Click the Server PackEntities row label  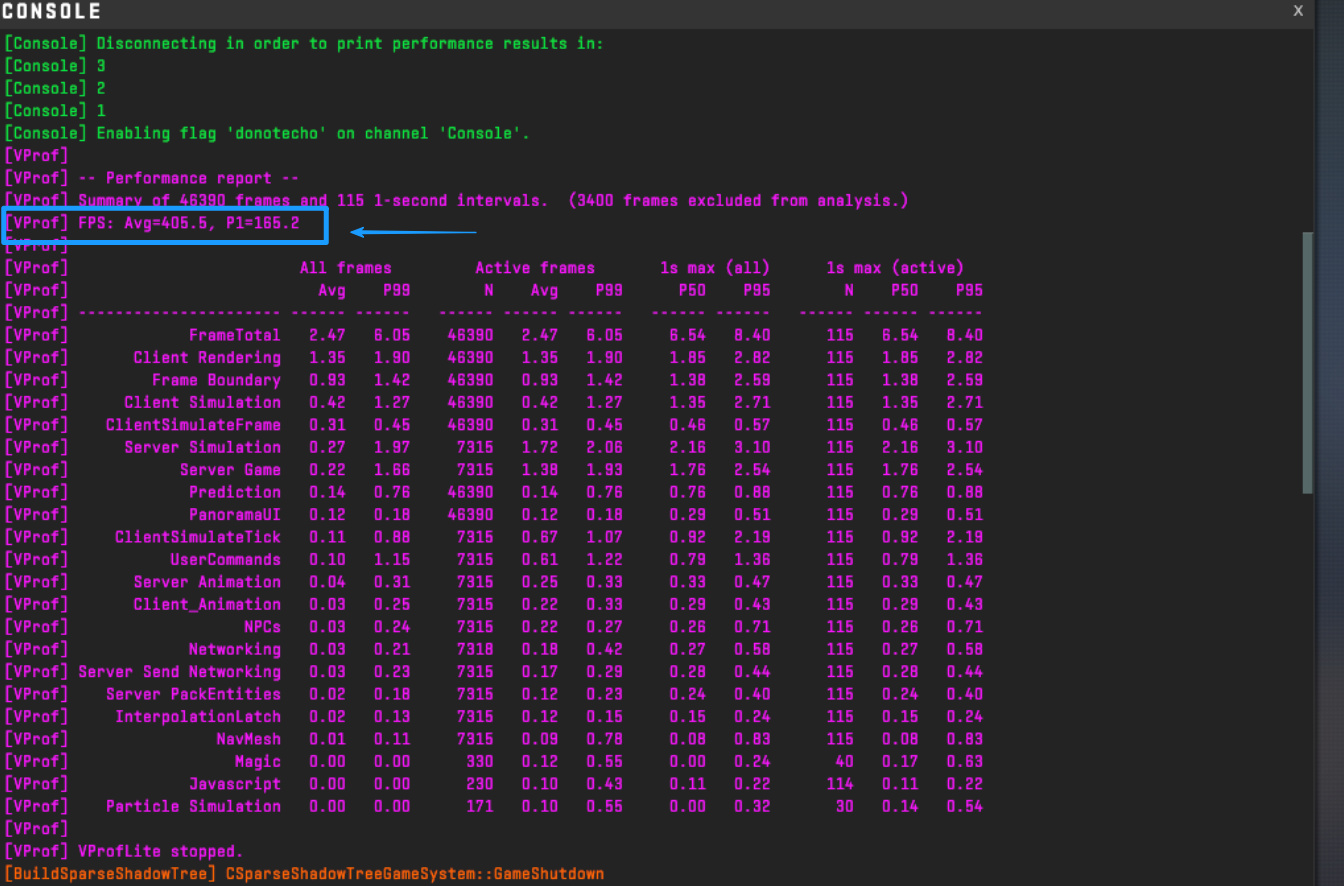point(193,694)
